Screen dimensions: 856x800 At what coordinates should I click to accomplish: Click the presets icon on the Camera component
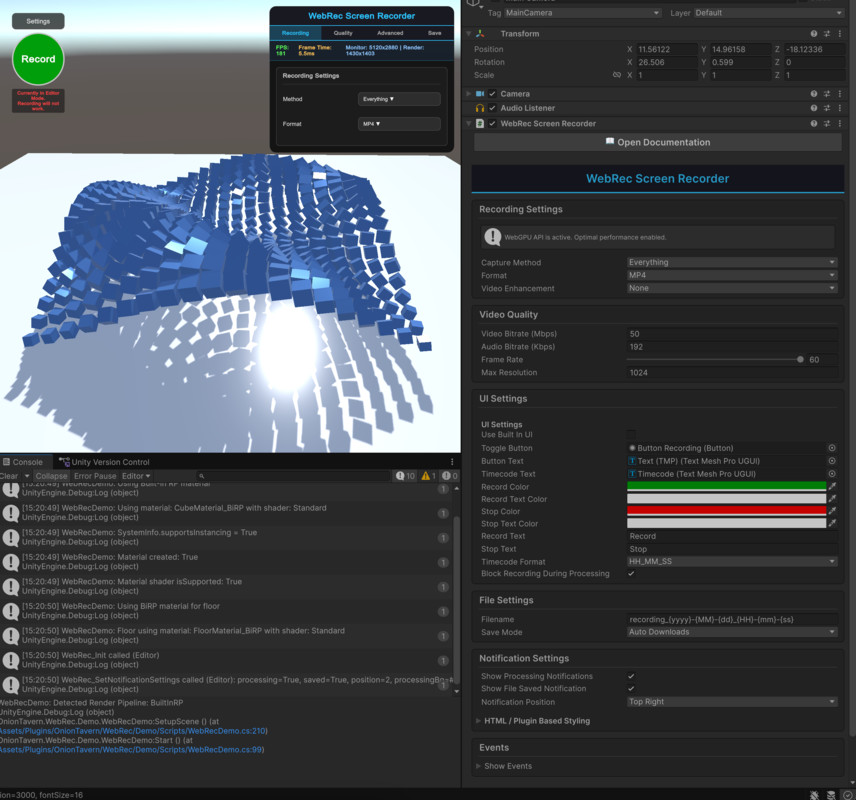(825, 93)
